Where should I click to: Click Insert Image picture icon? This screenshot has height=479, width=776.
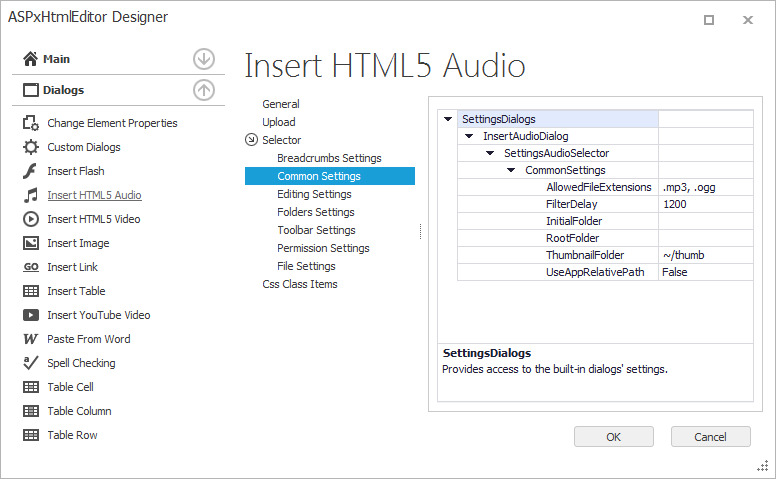[31, 243]
